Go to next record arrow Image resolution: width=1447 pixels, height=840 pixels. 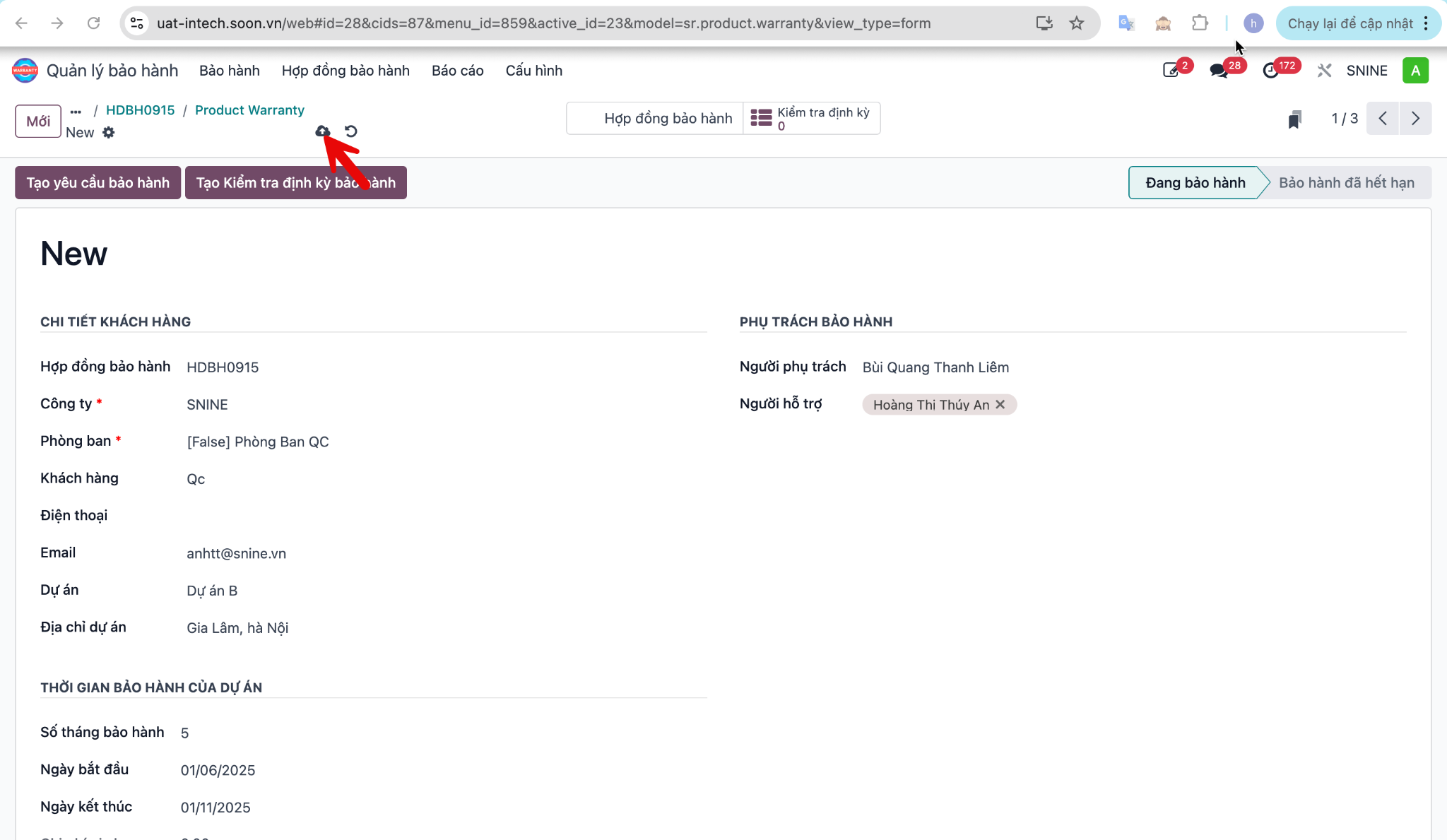[1415, 119]
